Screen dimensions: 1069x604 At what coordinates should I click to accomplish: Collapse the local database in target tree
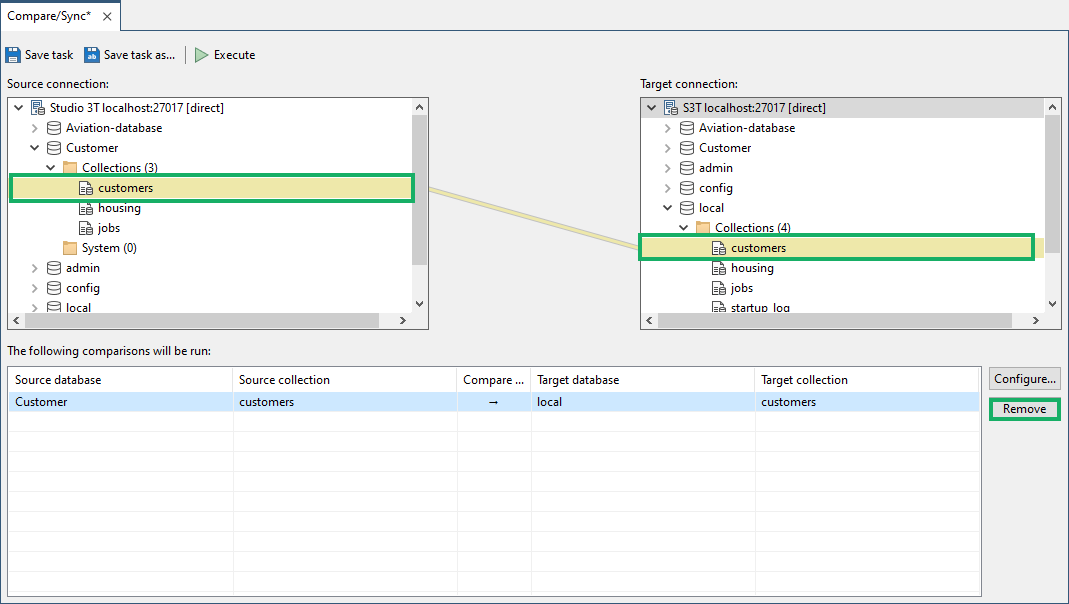click(x=668, y=208)
